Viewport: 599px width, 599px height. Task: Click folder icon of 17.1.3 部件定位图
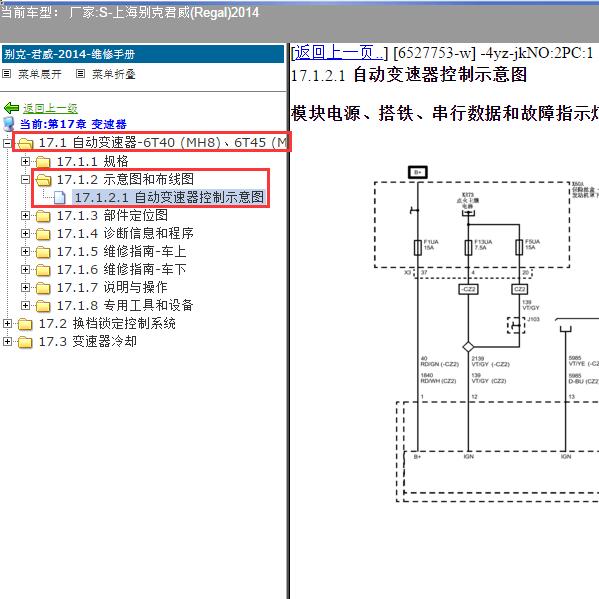tap(43, 216)
